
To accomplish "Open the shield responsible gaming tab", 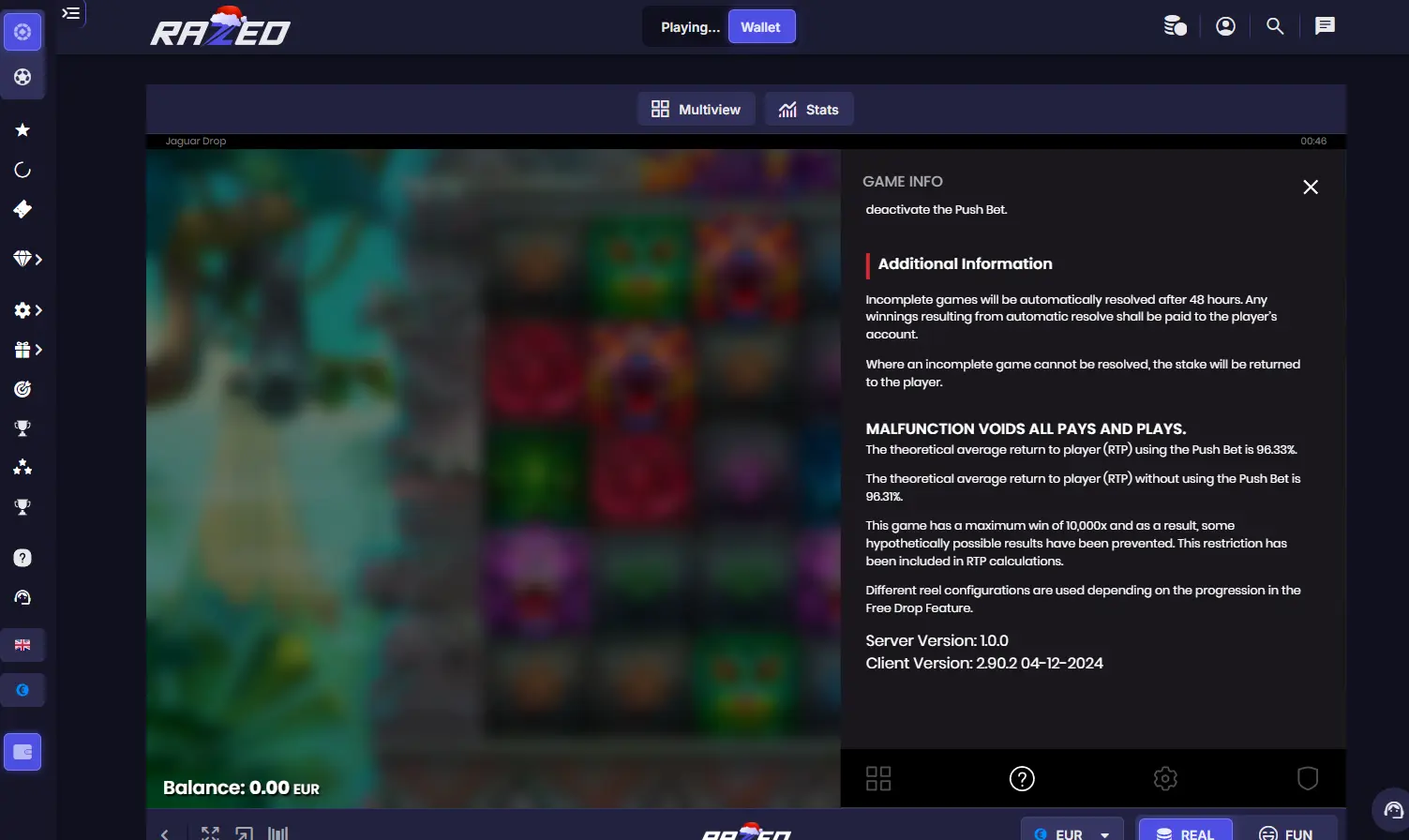I will (x=1308, y=778).
